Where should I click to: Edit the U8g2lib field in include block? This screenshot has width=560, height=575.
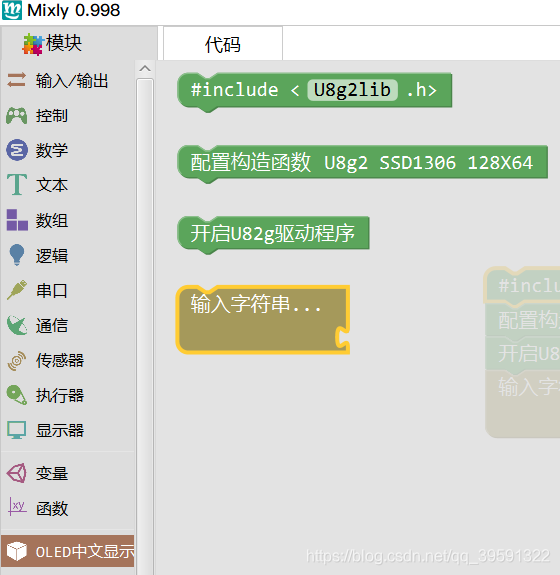click(x=352, y=90)
